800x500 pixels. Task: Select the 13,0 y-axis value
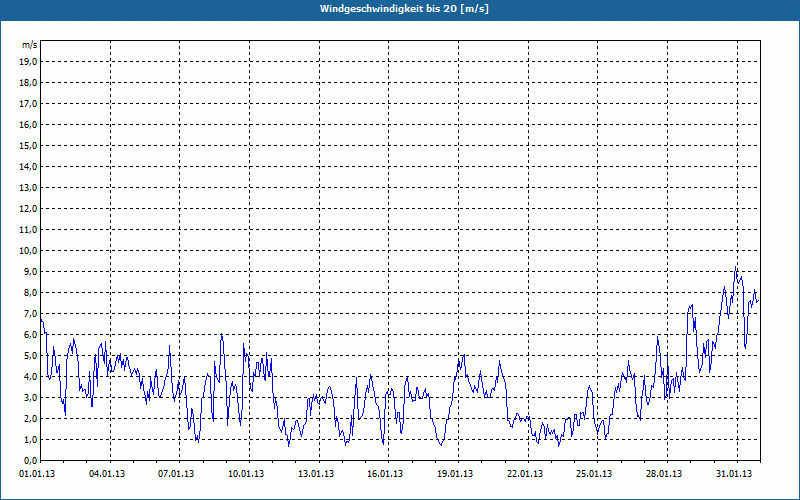pos(28,188)
